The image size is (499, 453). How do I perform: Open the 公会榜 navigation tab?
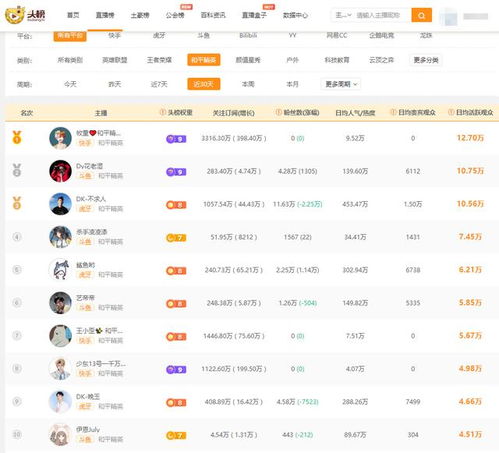[x=175, y=15]
